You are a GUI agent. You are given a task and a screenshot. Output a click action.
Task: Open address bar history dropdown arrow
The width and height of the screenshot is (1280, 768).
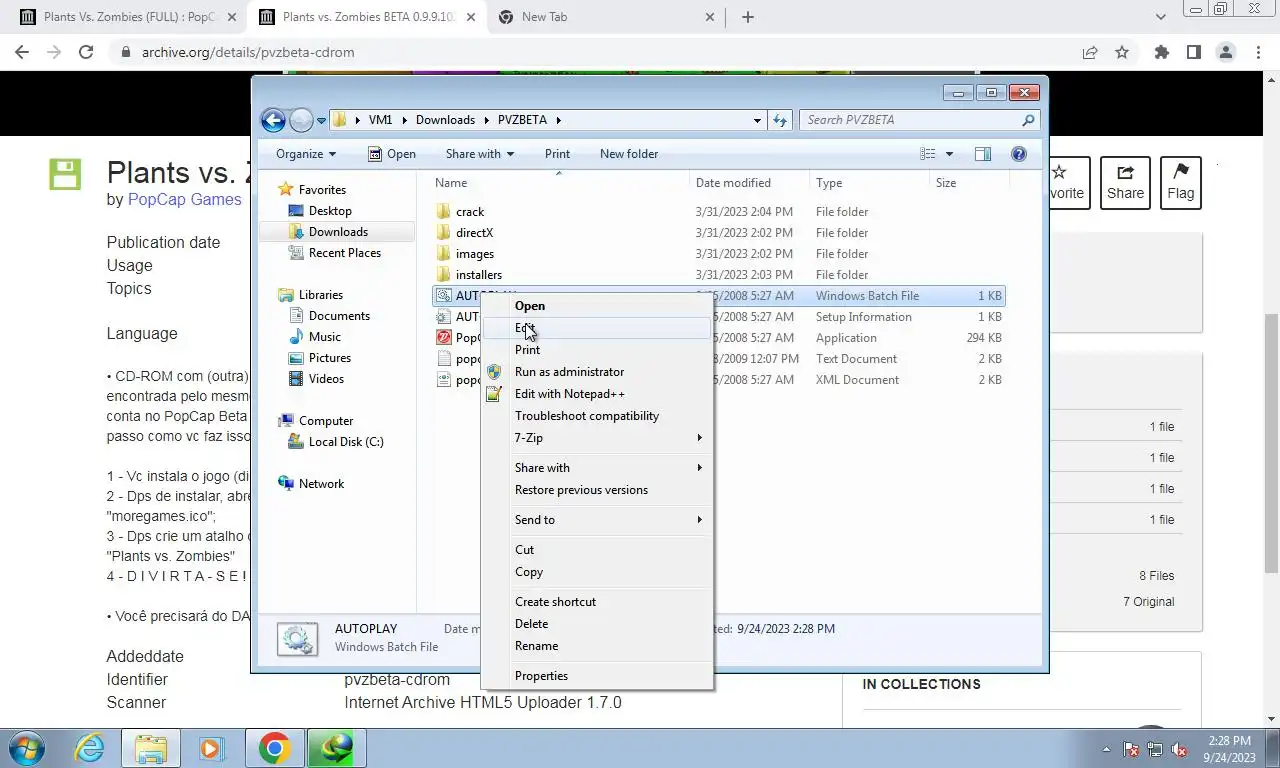[x=757, y=120]
